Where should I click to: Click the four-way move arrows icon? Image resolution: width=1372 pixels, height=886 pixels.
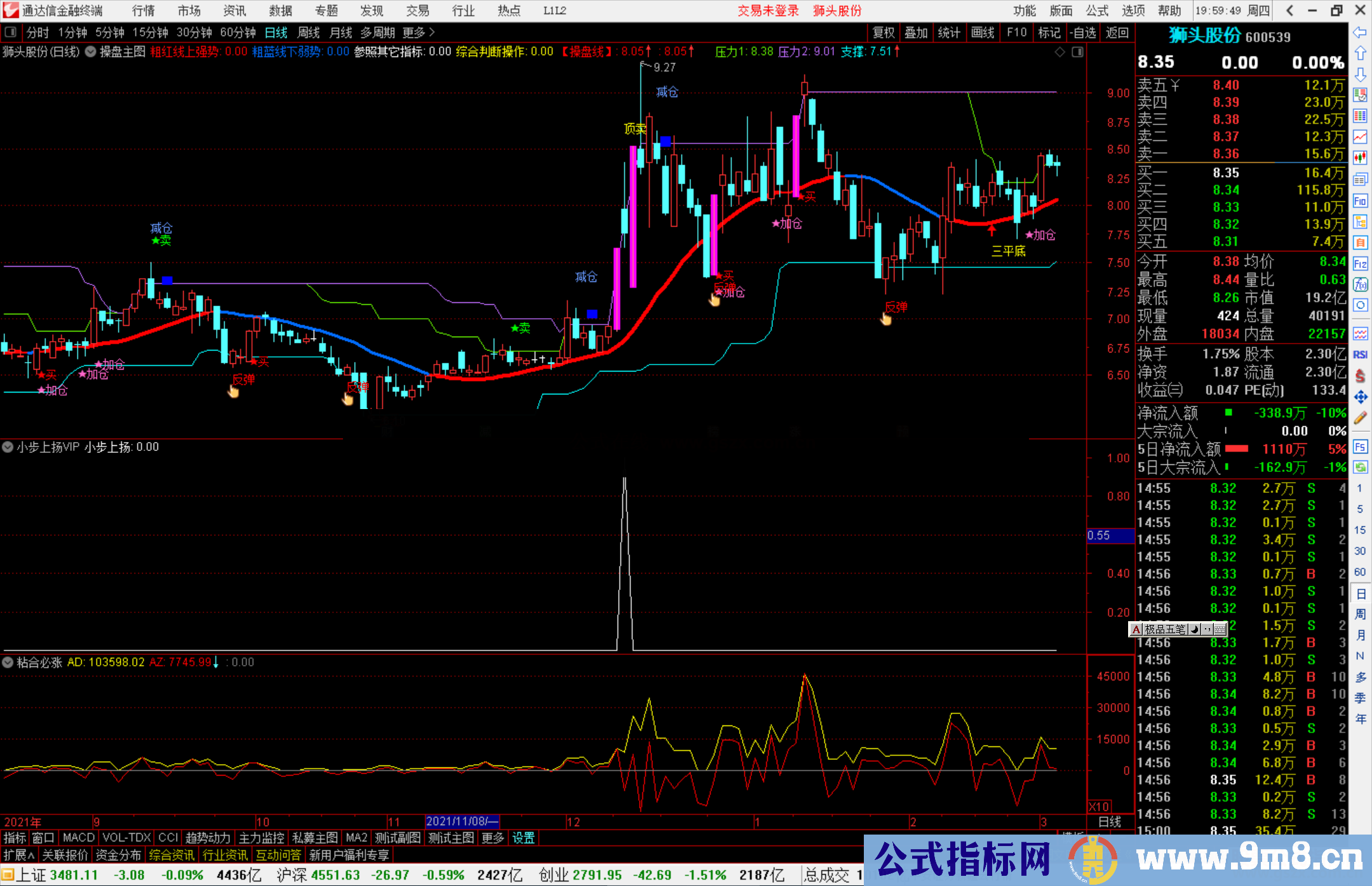coord(1360,397)
